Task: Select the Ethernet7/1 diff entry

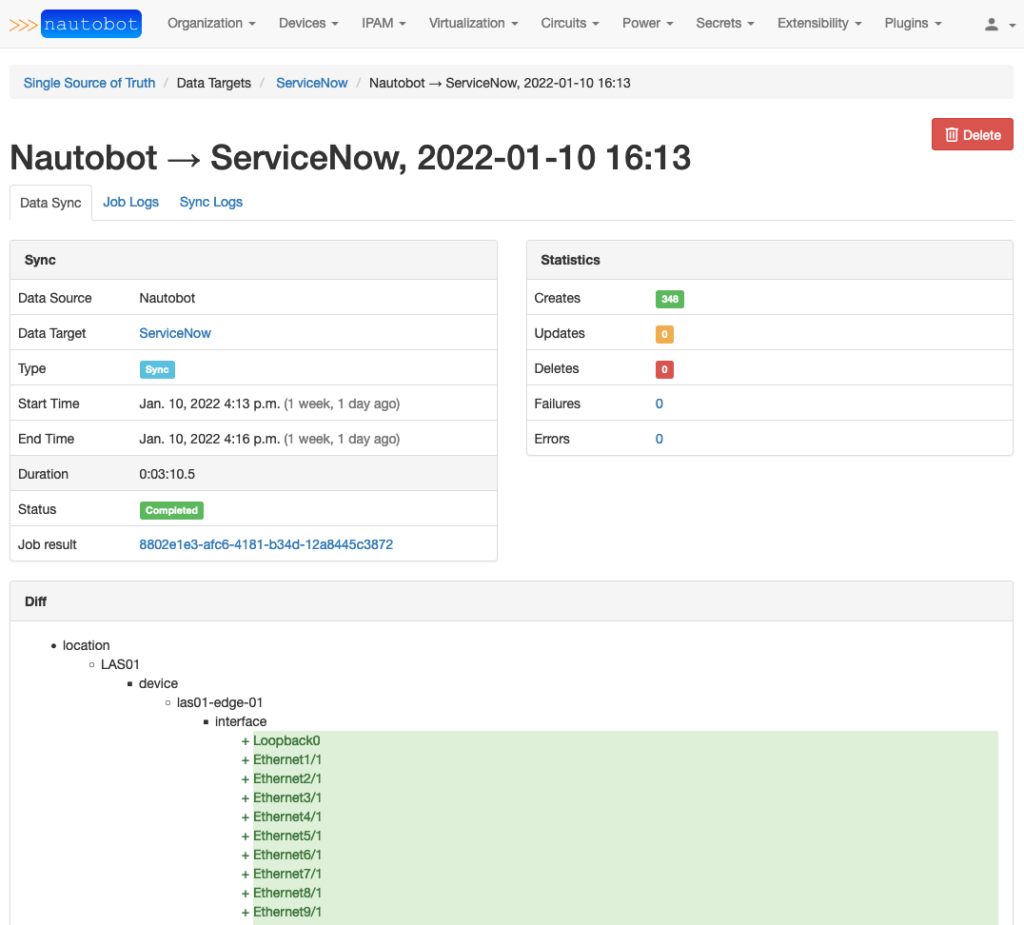Action: [x=287, y=873]
